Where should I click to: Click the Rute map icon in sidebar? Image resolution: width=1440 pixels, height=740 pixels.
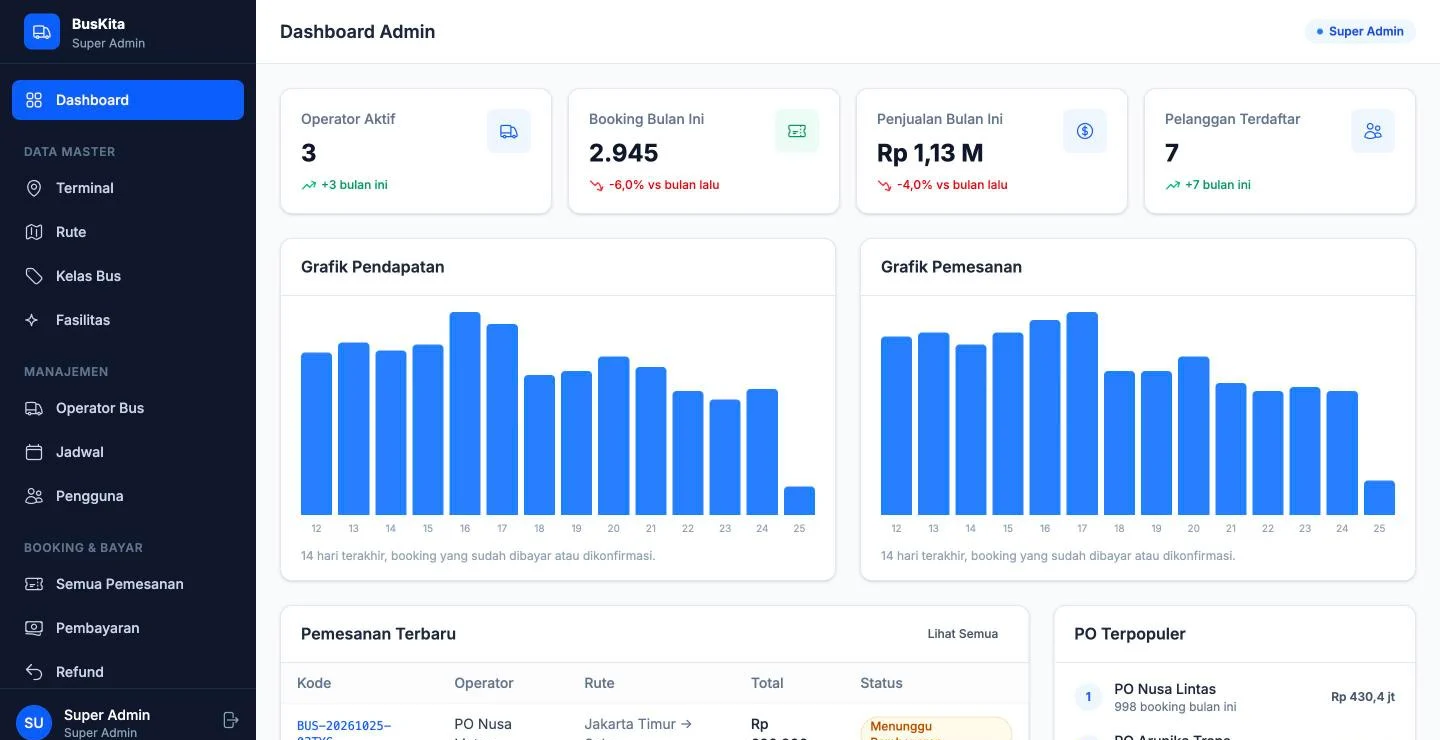tap(34, 232)
